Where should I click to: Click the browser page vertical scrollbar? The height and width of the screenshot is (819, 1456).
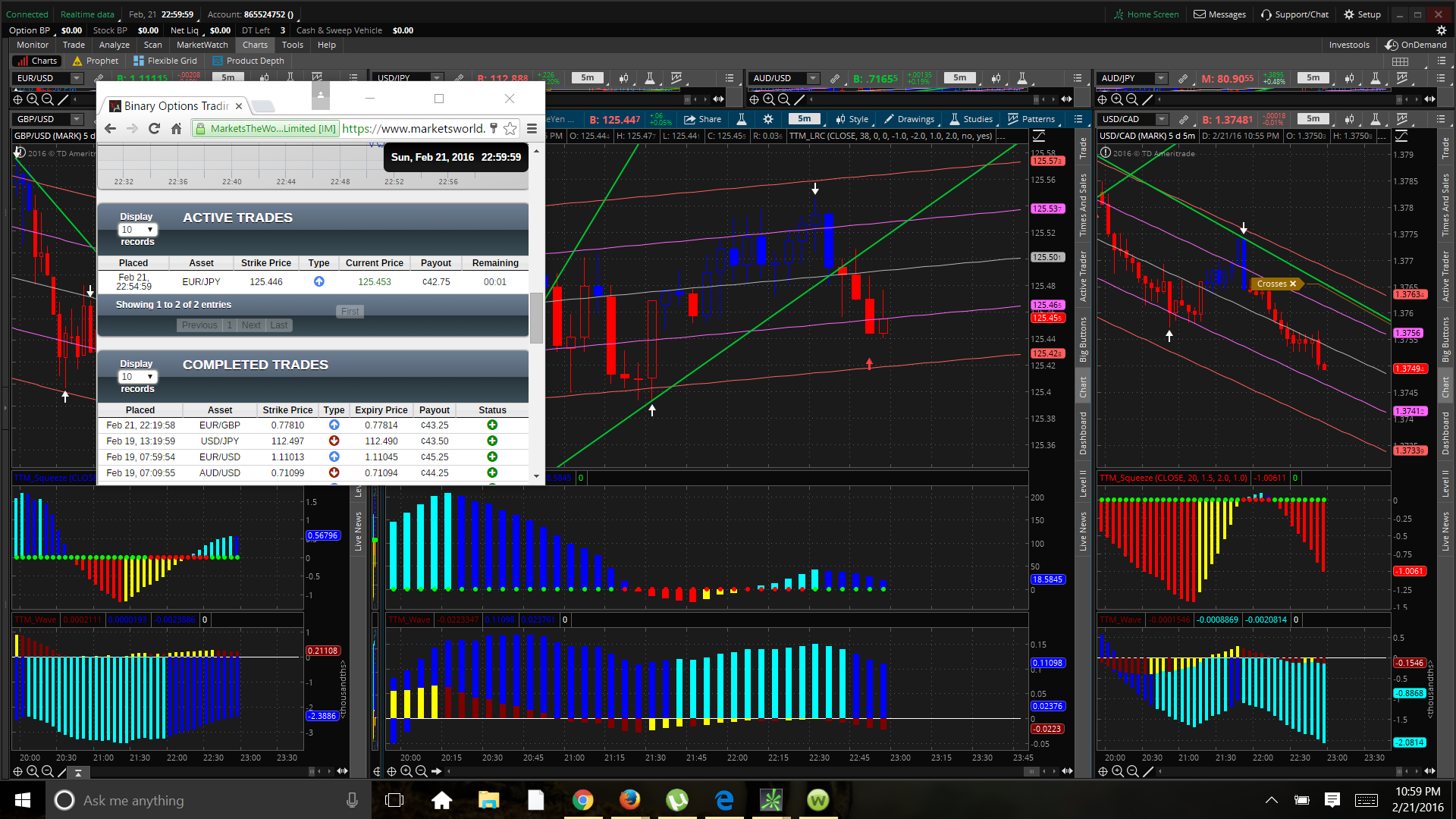536,317
